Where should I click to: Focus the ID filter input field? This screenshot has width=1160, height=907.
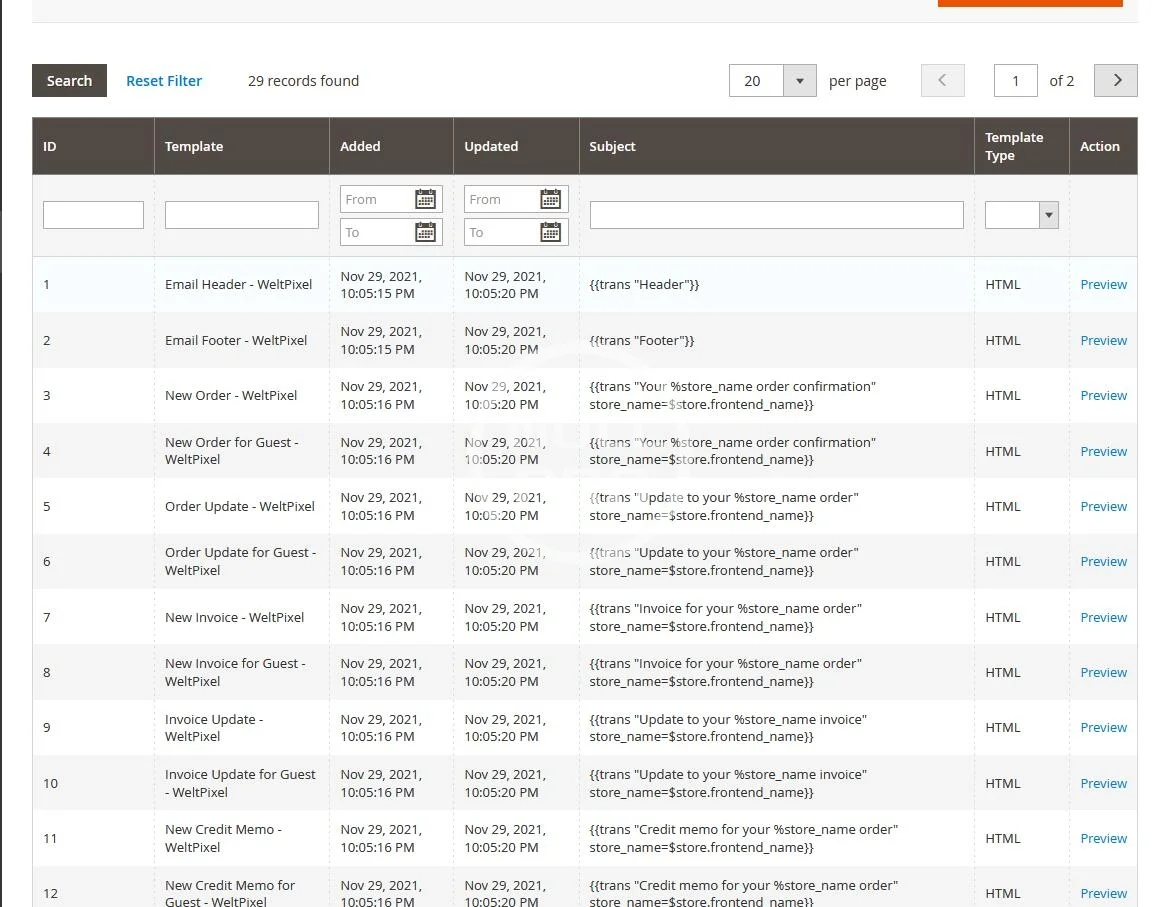click(x=93, y=215)
